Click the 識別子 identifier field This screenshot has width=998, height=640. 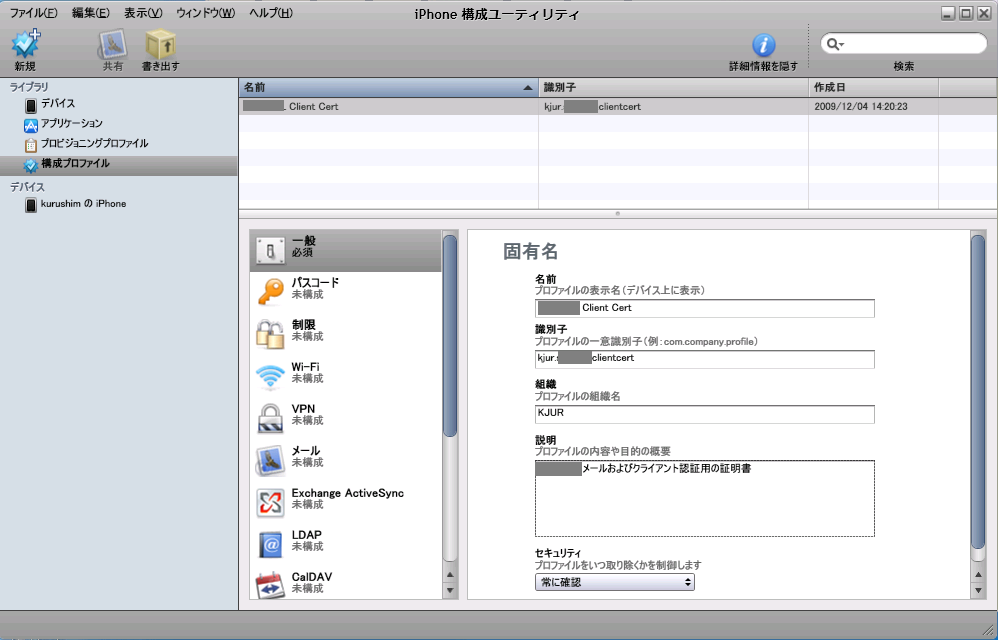(x=705, y=359)
